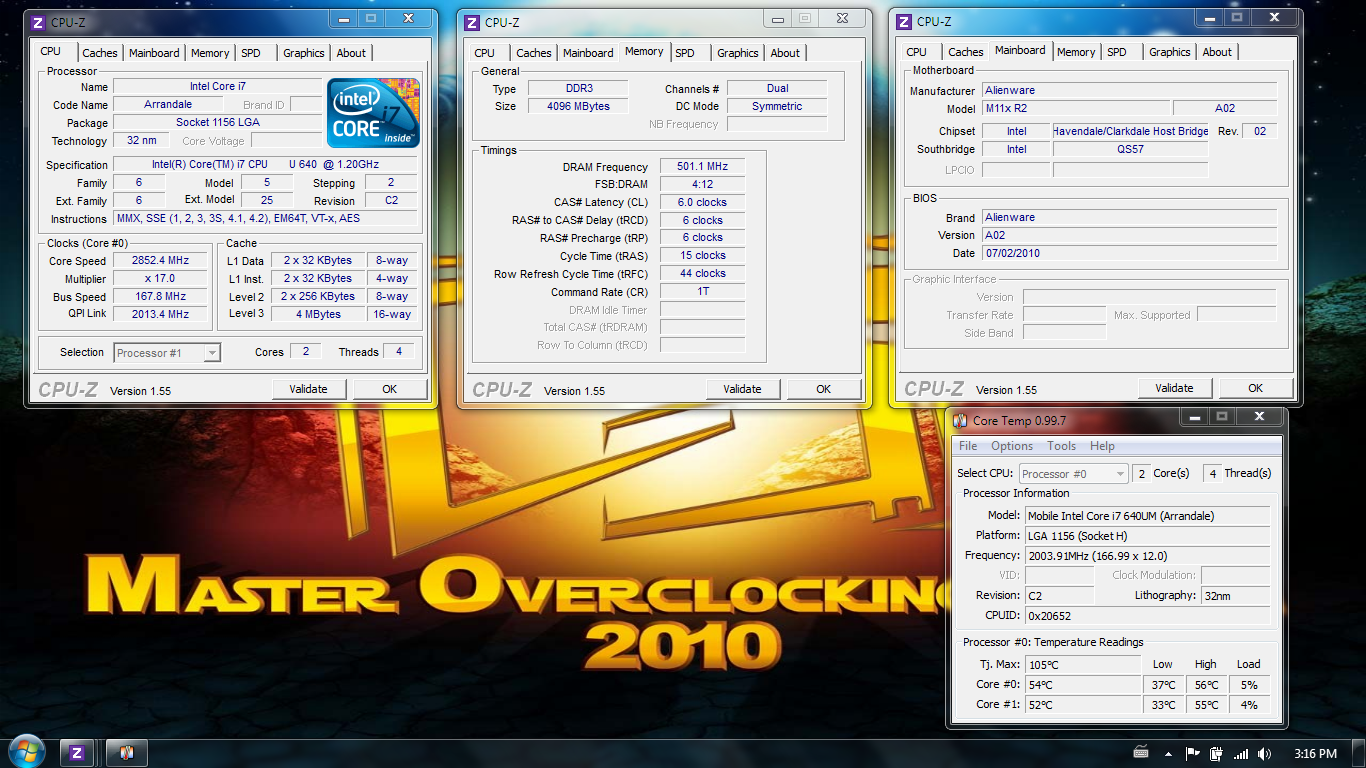1366x768 pixels.
Task: Click Specification field Intel(R) Core(TM) i7
Action: [265, 164]
